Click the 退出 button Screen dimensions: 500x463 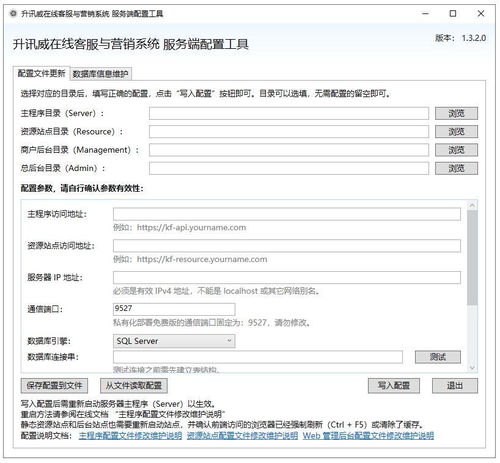pos(455,386)
